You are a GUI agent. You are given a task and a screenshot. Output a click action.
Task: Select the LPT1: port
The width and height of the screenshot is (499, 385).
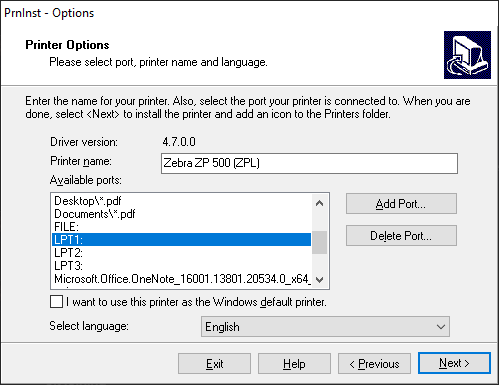coord(182,240)
